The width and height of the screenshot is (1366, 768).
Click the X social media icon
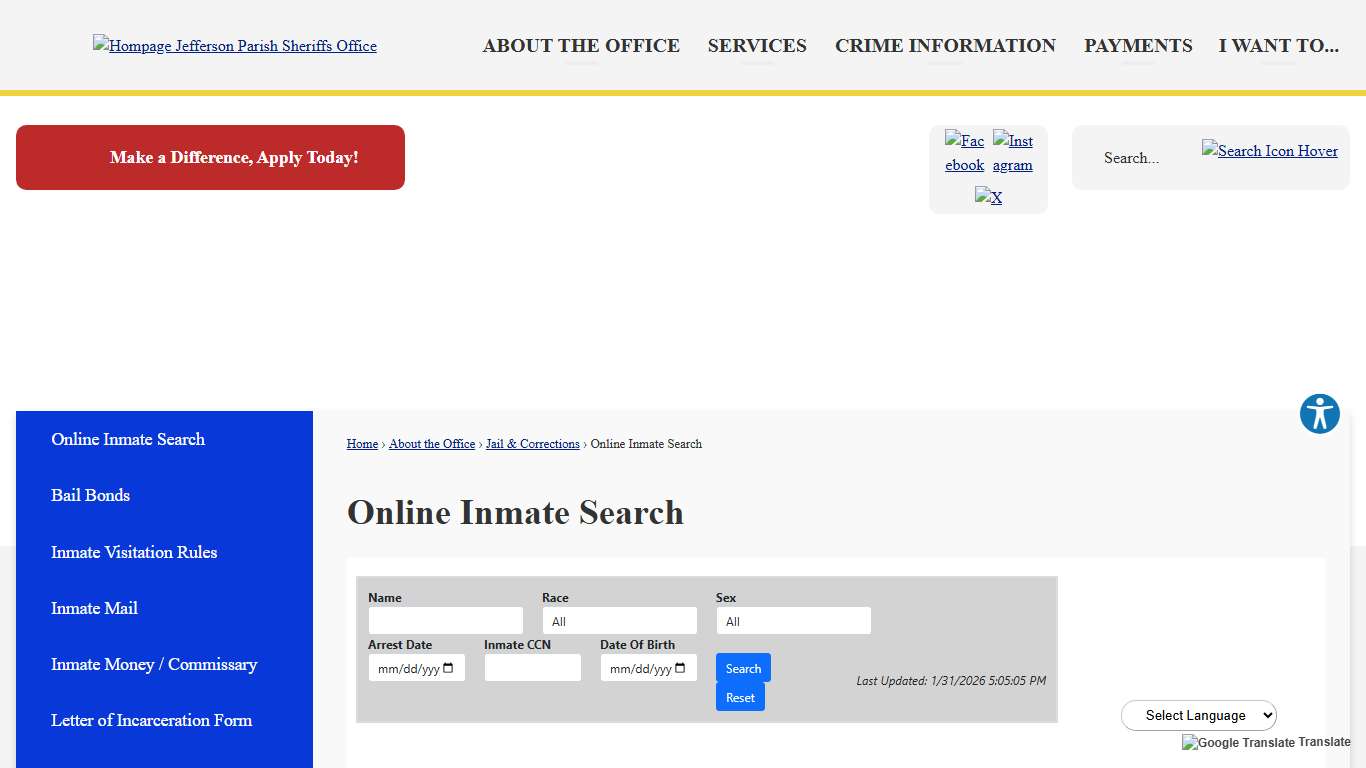(988, 197)
